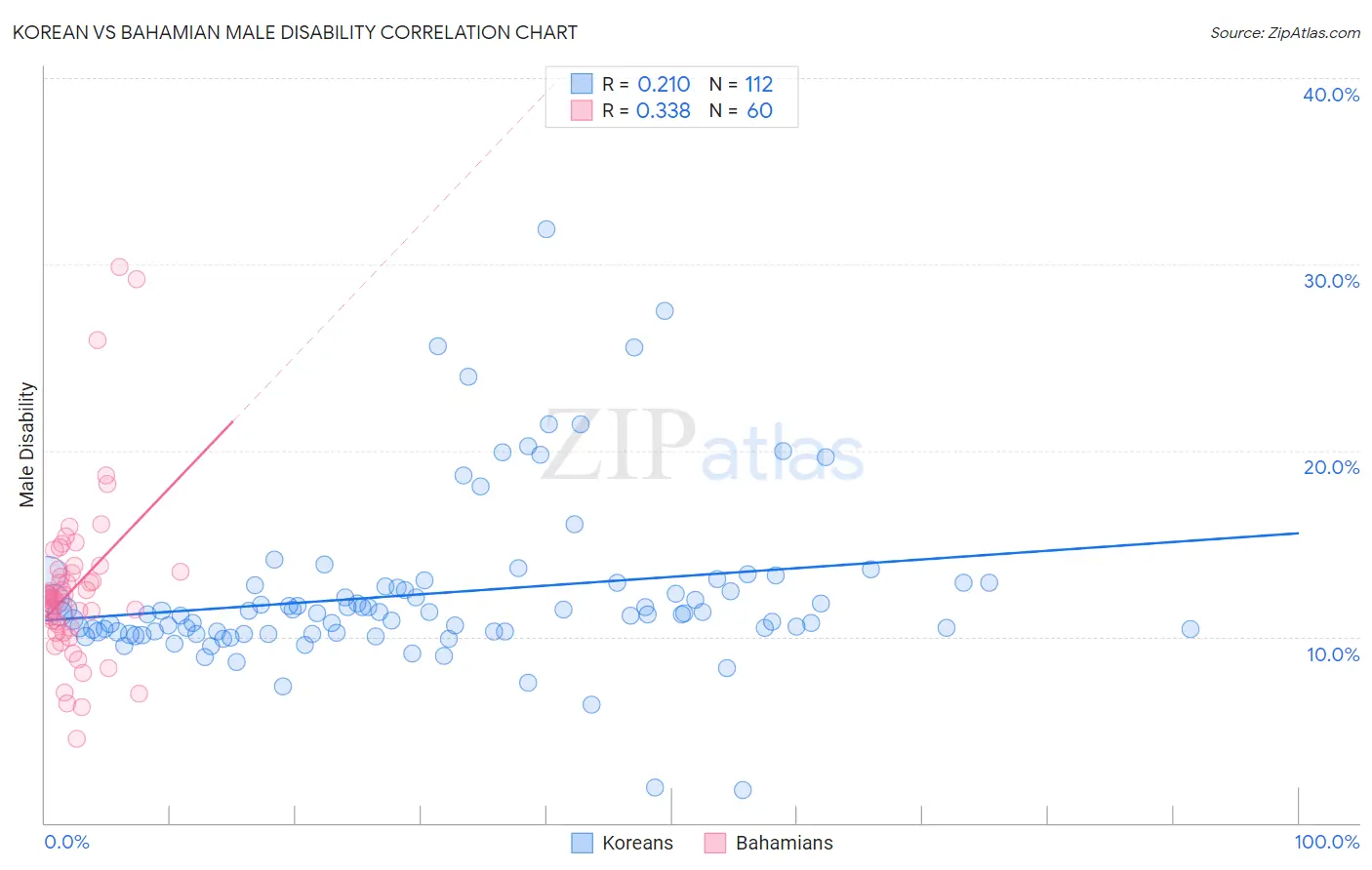Click the 10.0% y-axis label
This screenshot has height=870, width=1372.
tap(1333, 654)
